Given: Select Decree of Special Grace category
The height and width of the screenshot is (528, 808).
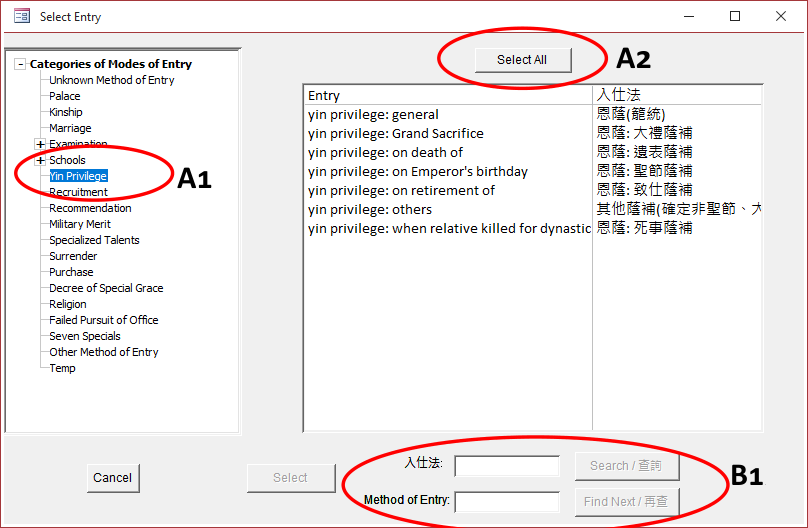Looking at the screenshot, I should [106, 288].
